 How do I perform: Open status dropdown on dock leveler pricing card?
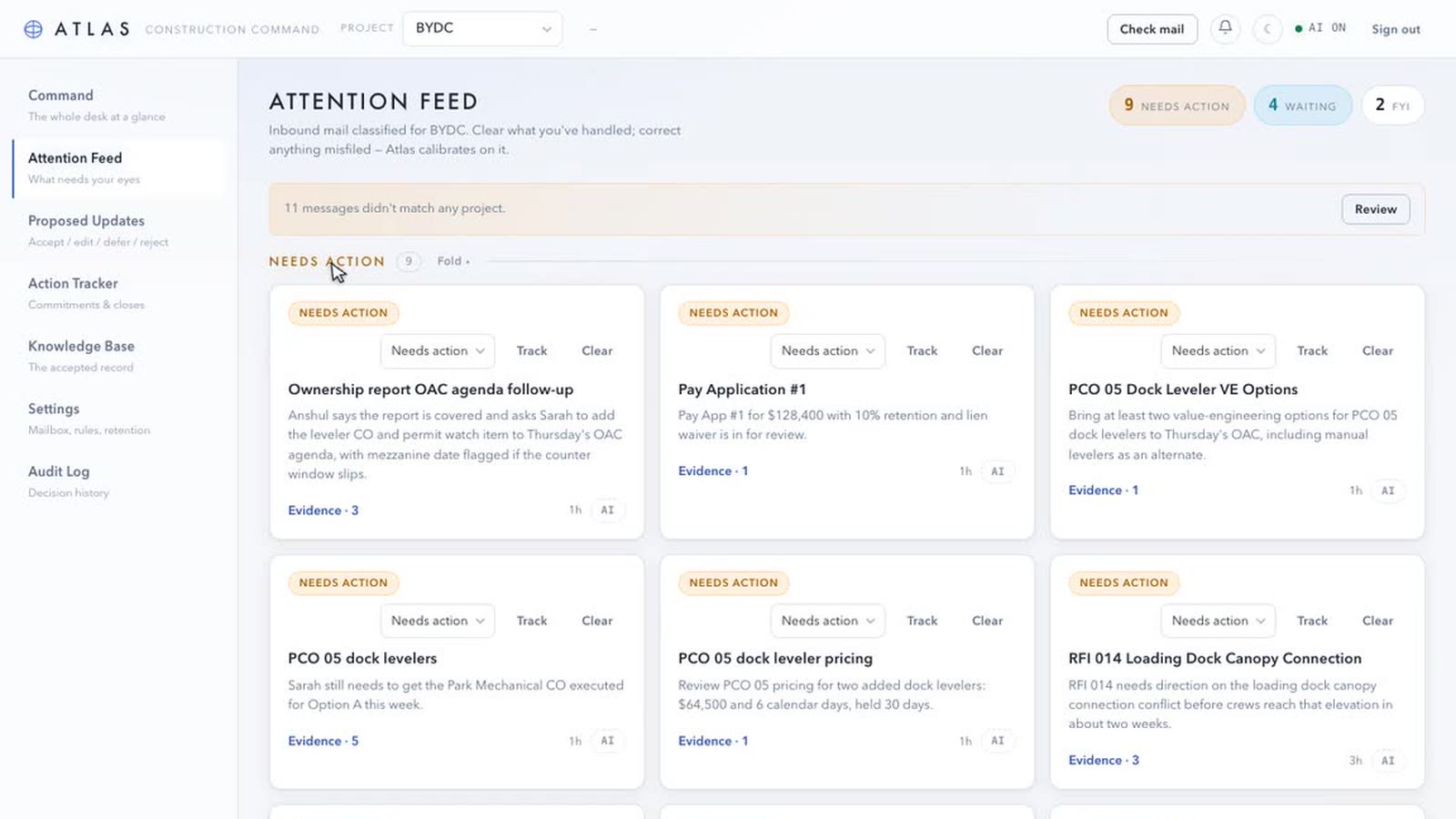point(828,621)
